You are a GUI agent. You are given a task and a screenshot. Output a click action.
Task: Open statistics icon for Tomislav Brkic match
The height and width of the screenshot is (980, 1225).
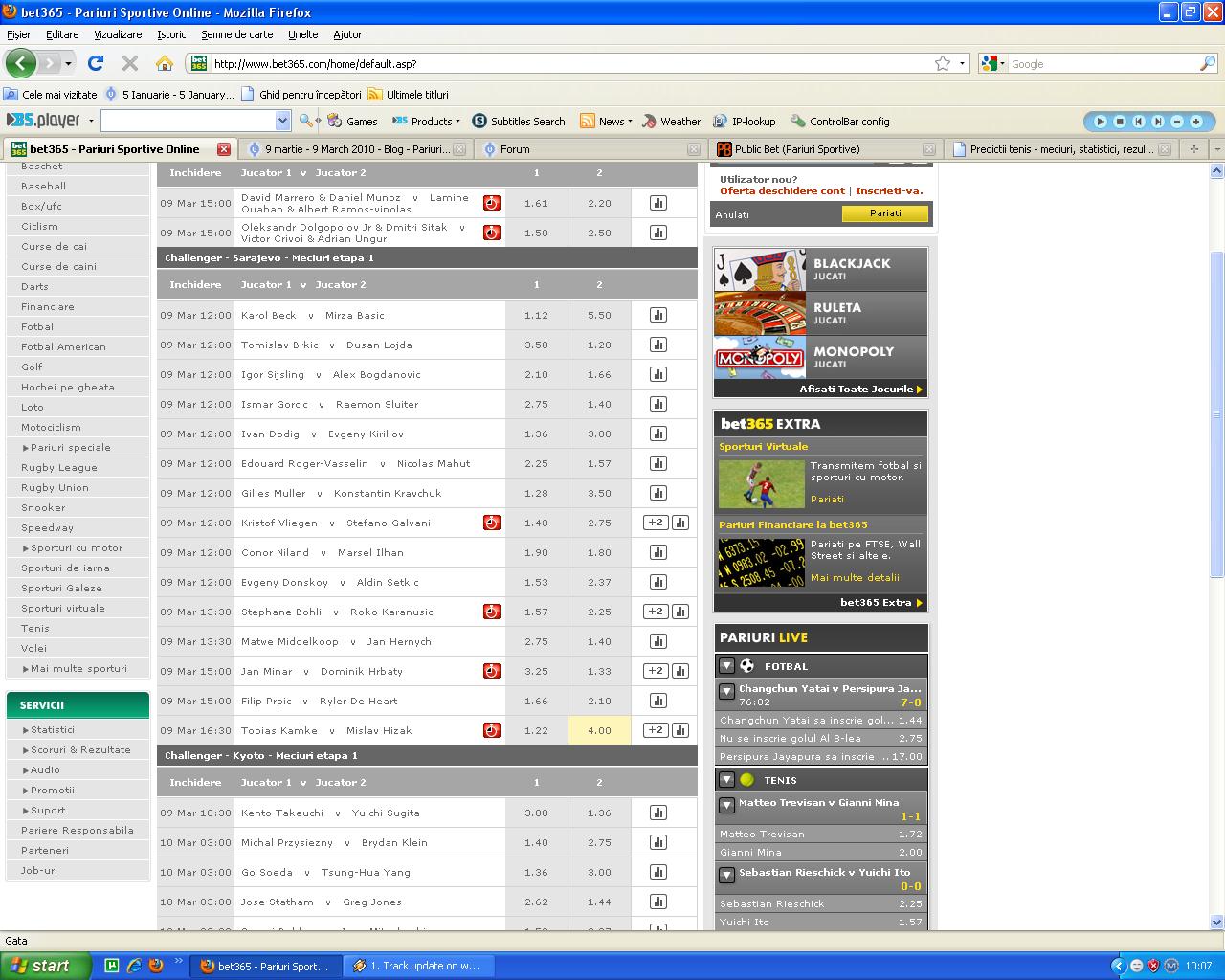tap(657, 345)
